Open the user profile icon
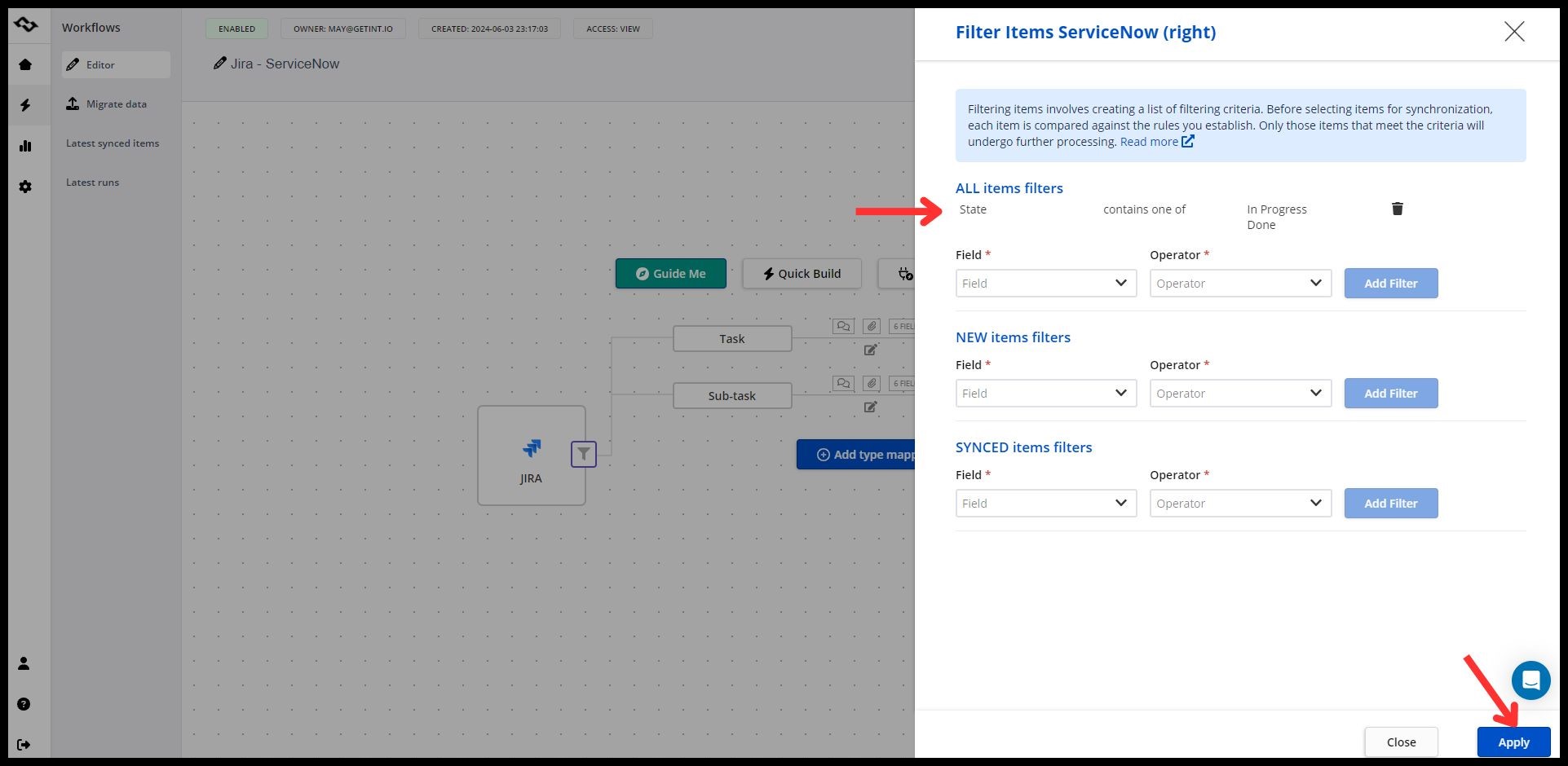1568x766 pixels. pos(24,663)
